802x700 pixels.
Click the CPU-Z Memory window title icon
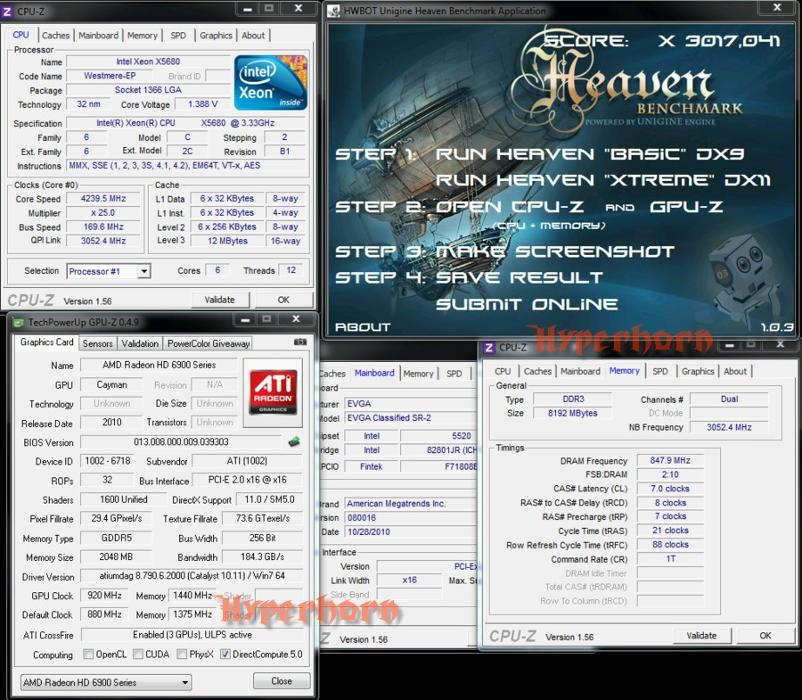click(x=489, y=348)
